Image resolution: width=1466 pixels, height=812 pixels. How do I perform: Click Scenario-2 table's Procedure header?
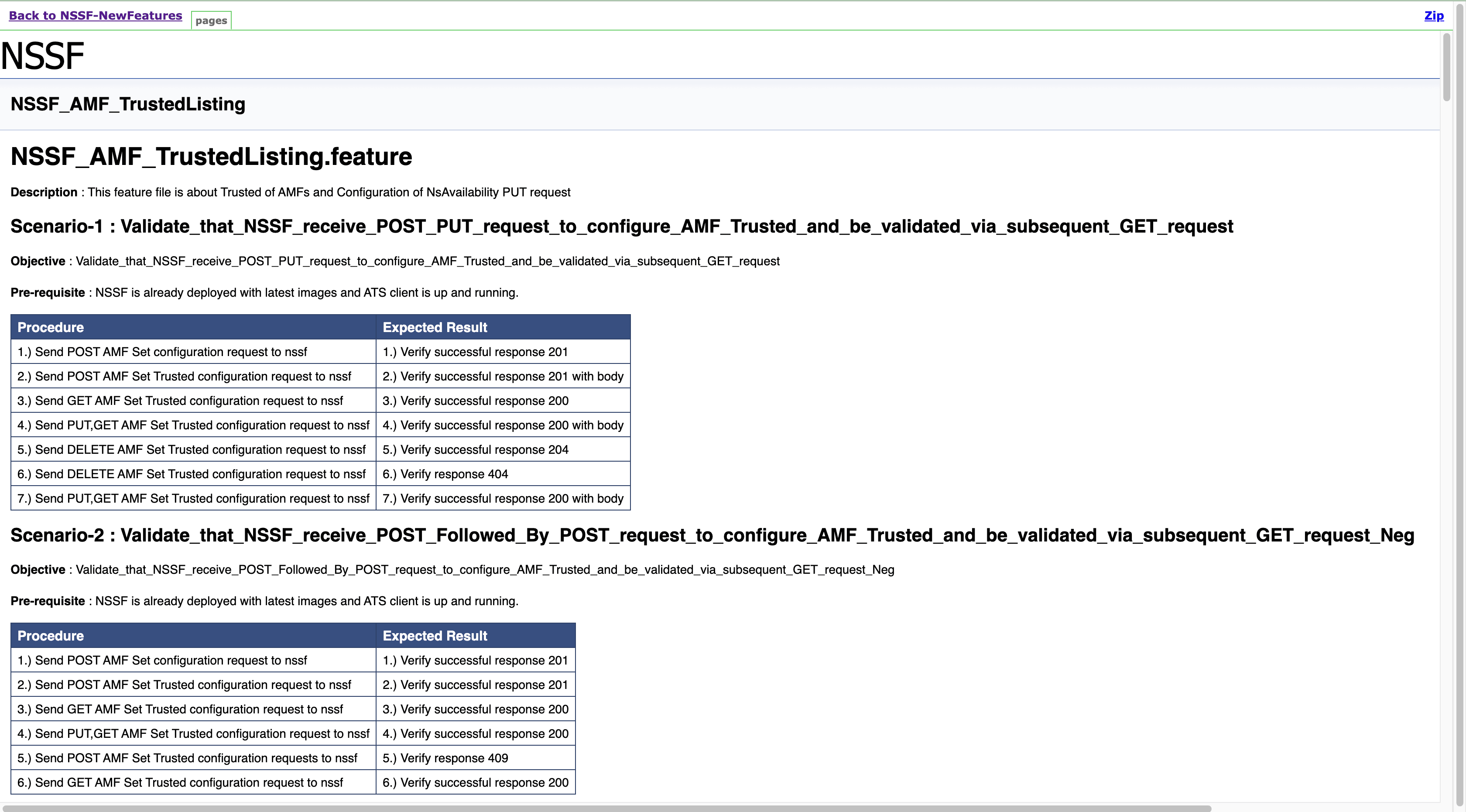tap(50, 636)
